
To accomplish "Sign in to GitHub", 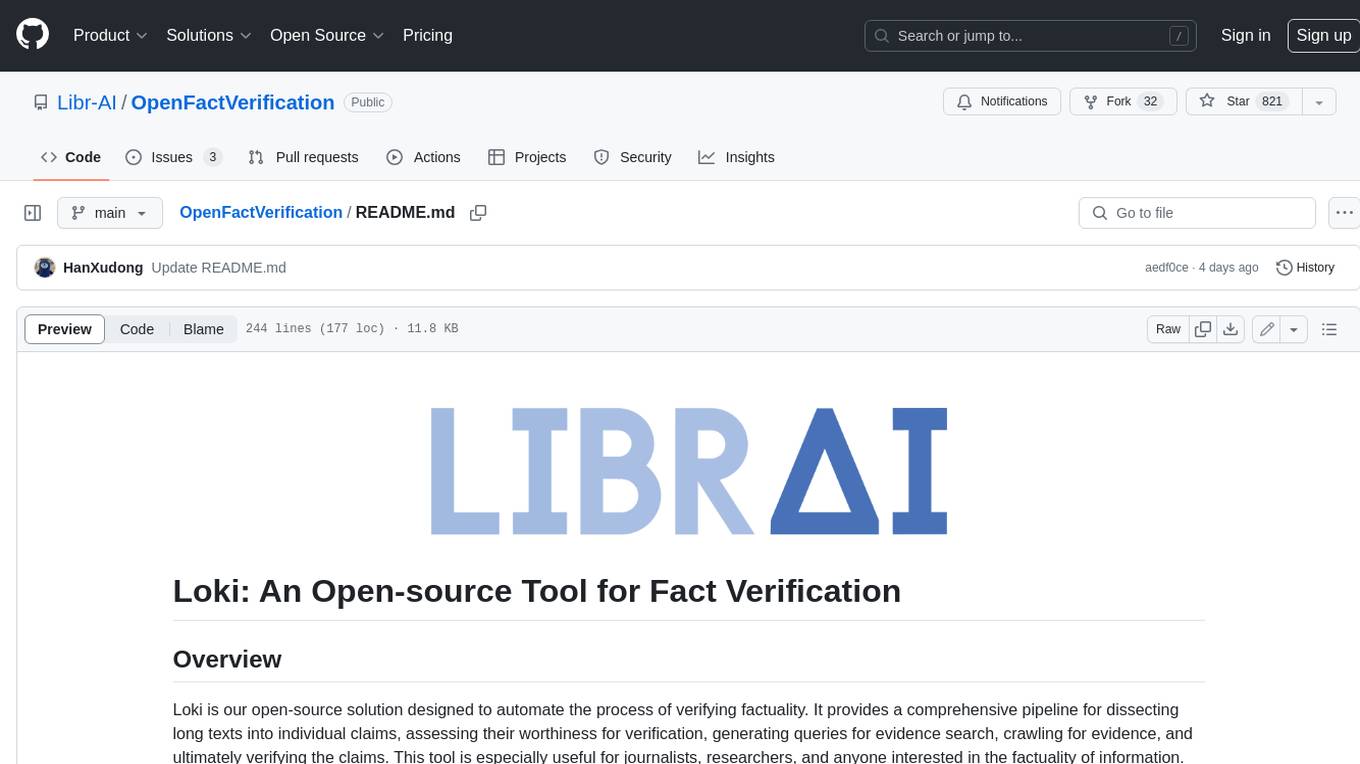I will 1245,35.
